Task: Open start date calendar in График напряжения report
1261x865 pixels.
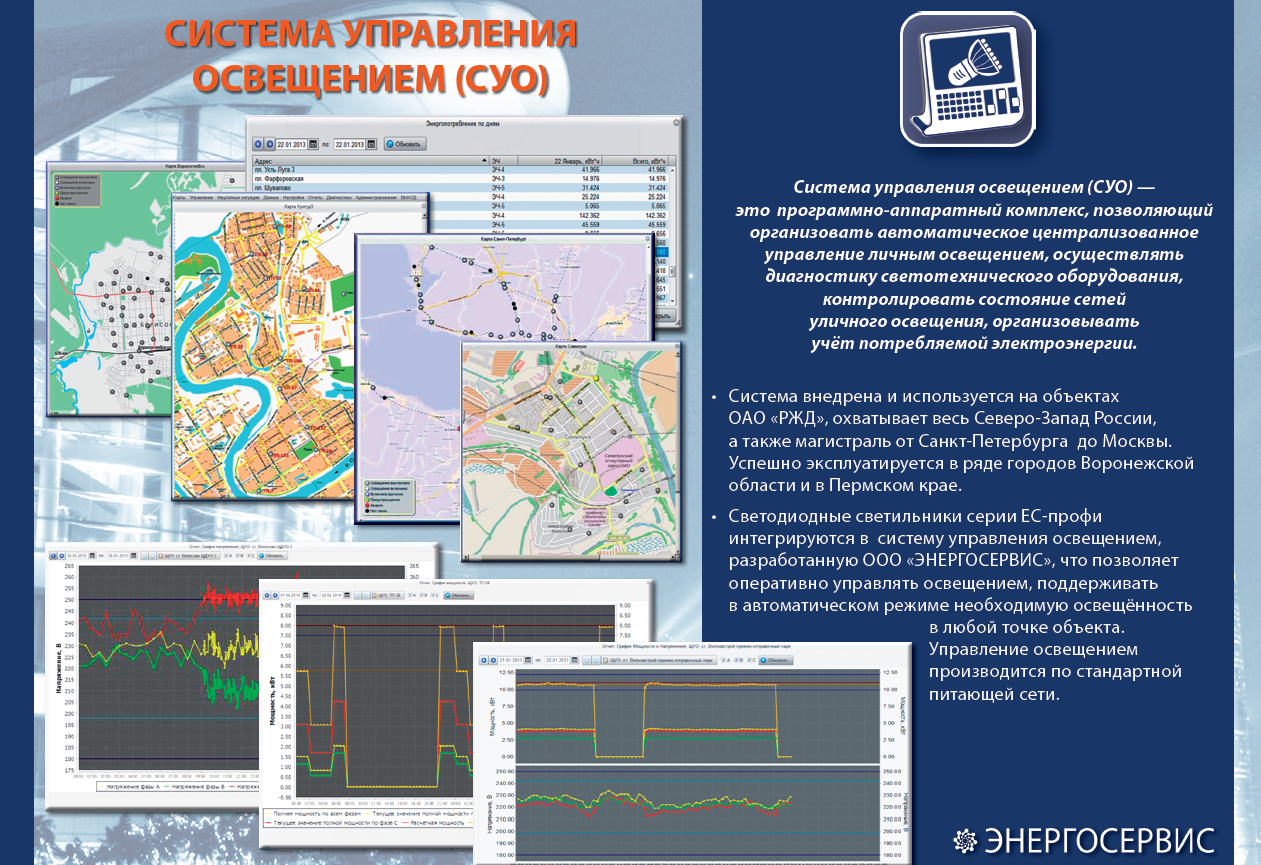Action: click(92, 556)
